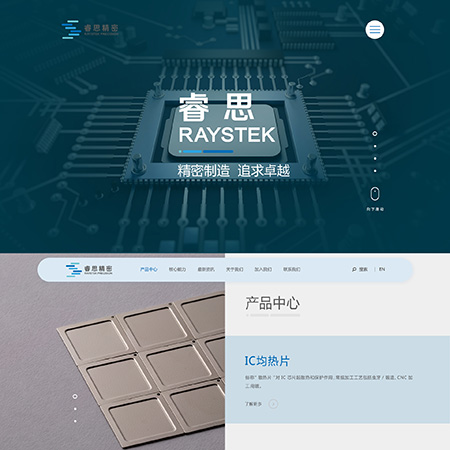Switch language with the EN link
The image size is (450, 450).
(382, 269)
